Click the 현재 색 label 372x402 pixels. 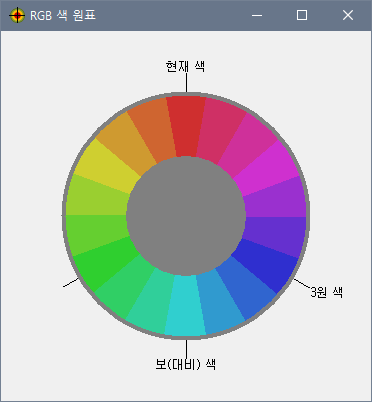tap(185, 66)
